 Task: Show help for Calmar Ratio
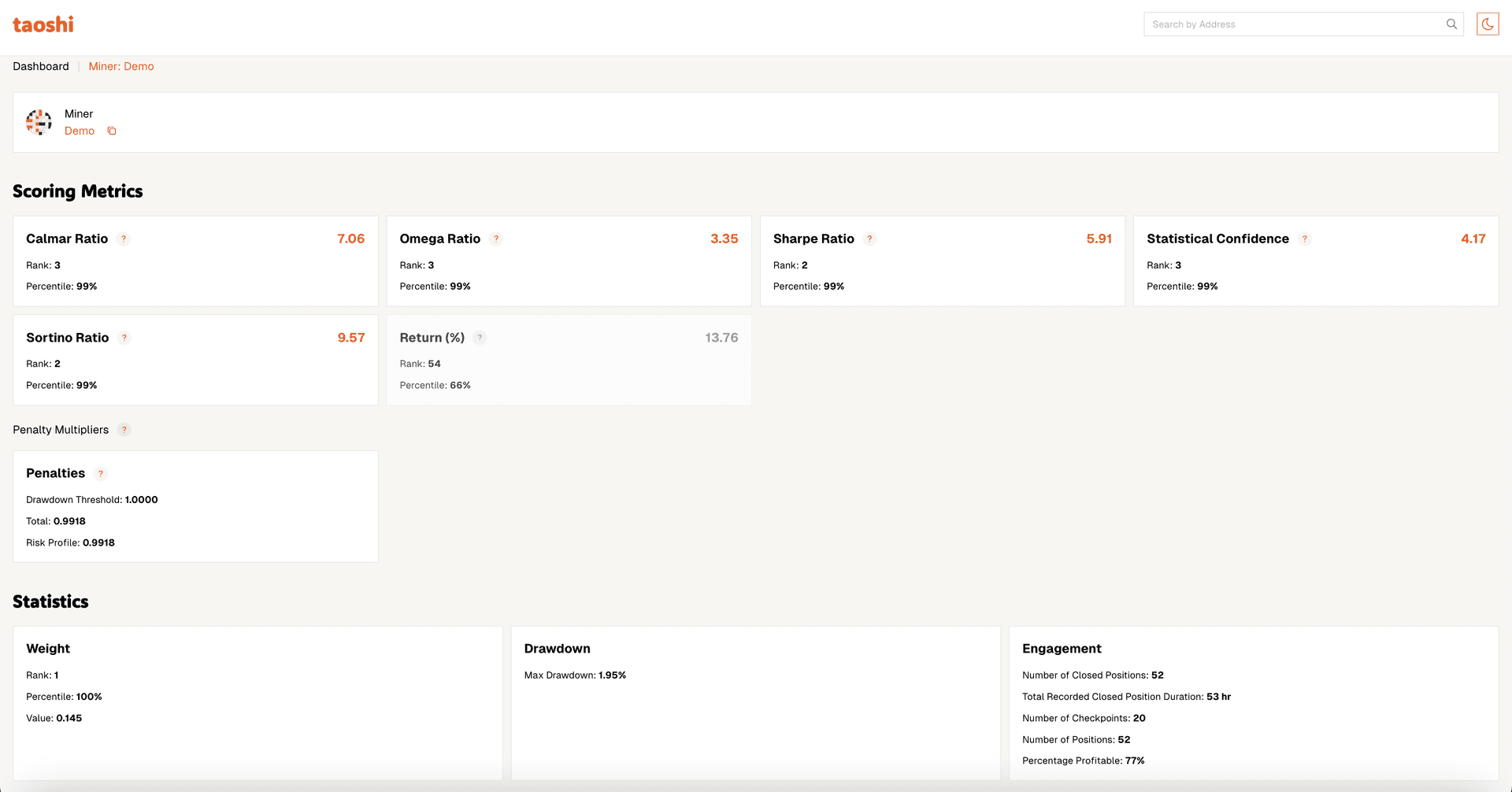(124, 239)
